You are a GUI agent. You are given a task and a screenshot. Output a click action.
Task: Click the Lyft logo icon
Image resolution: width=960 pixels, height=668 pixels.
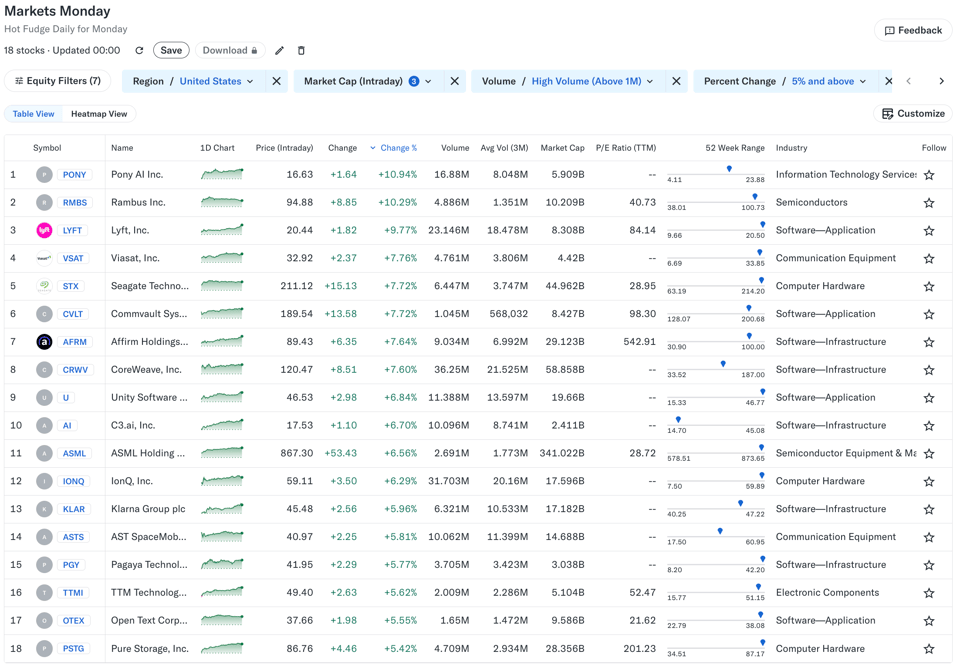44,230
